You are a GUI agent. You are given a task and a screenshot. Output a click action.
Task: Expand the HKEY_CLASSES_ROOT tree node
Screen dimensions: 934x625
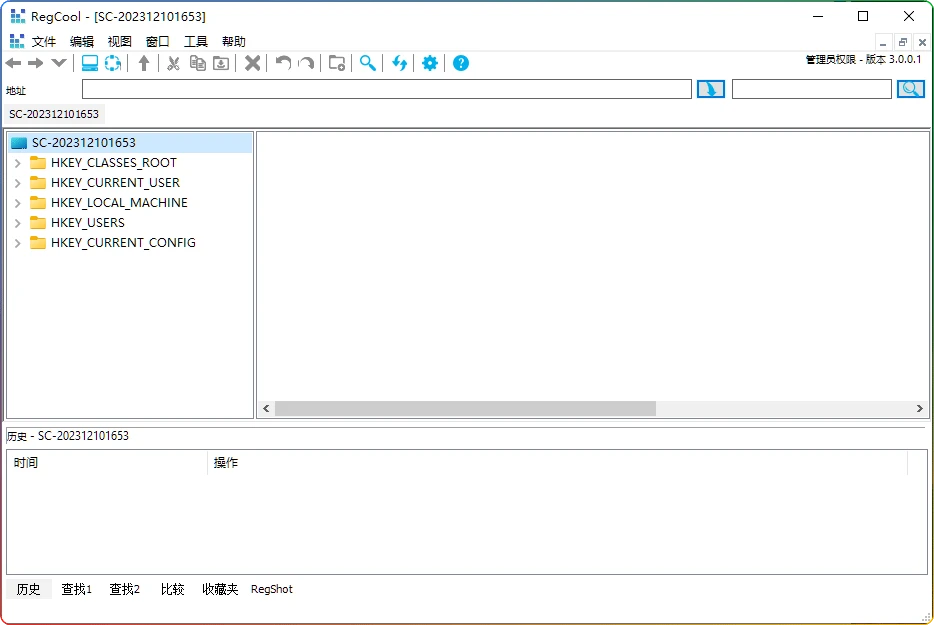click(x=16, y=162)
